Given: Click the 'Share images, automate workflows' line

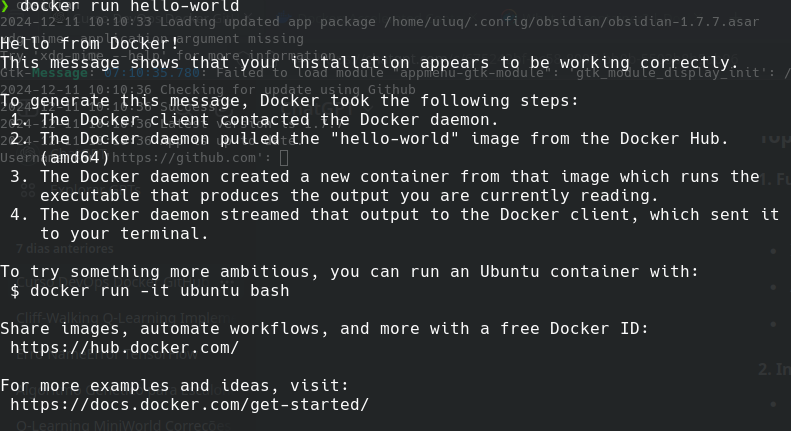Looking at the screenshot, I should [x=325, y=329].
